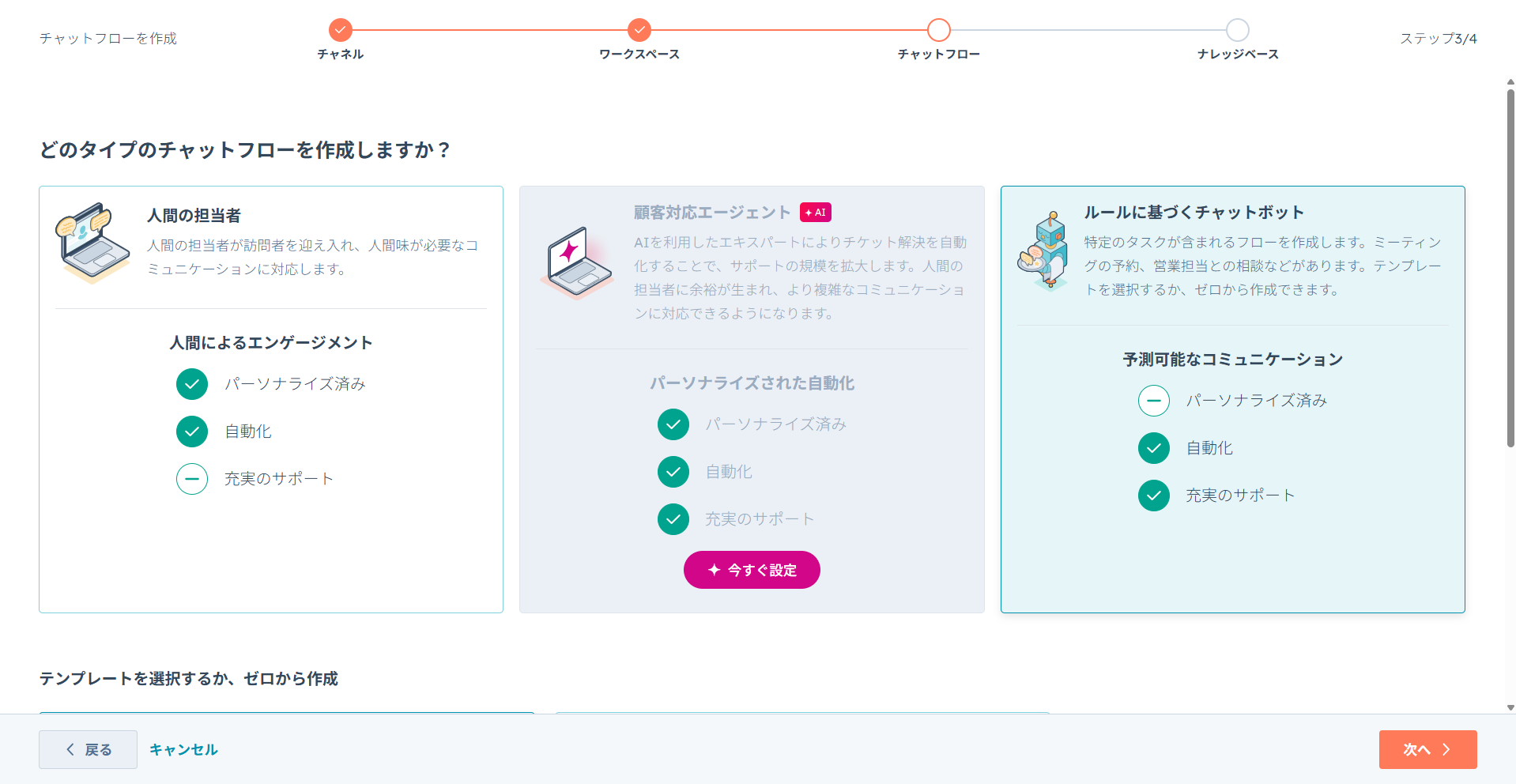Screen dimensions: 1516x784
Task: Toggle パーソナライズ済み under 予測可能なコミュニケーション
Action: coord(1153,401)
